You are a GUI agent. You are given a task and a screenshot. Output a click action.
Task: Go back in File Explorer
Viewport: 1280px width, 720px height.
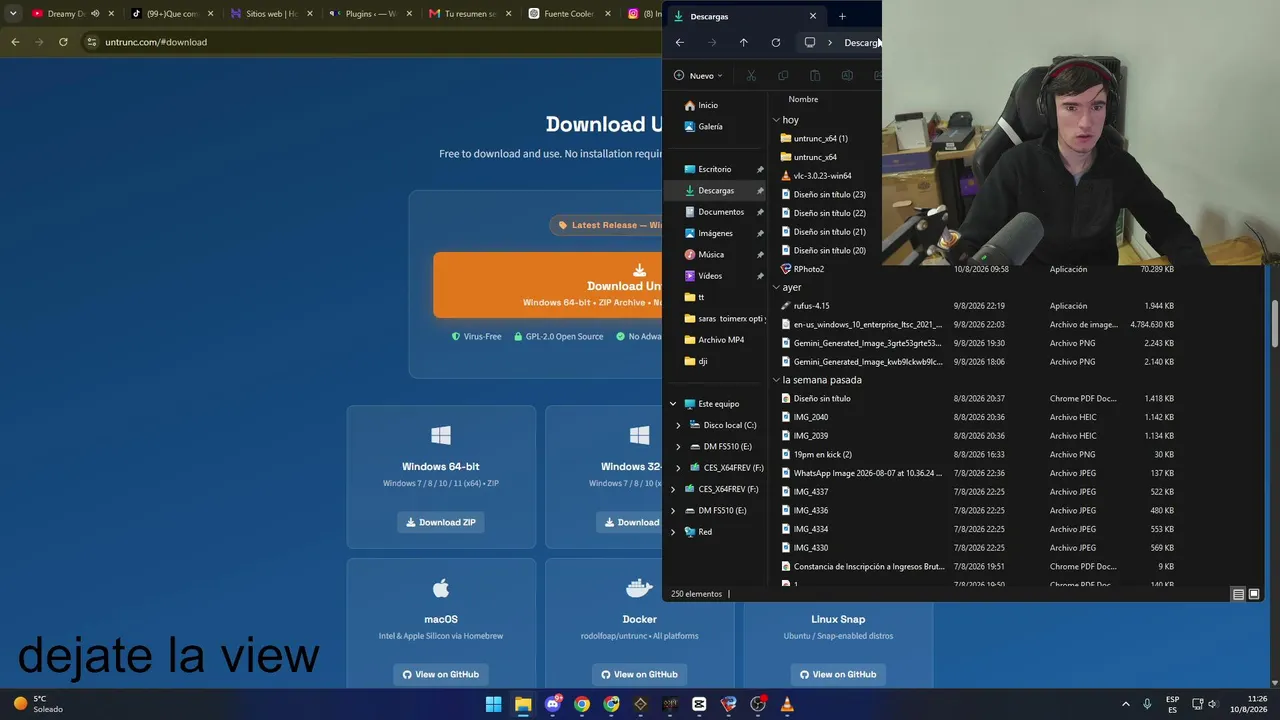680,42
